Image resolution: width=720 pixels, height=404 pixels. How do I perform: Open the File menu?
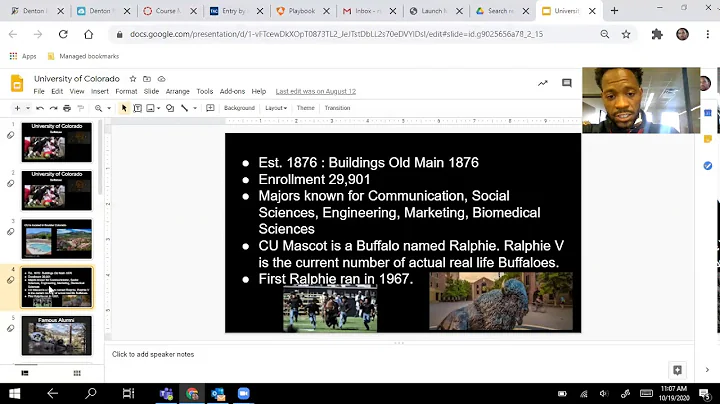(39, 91)
